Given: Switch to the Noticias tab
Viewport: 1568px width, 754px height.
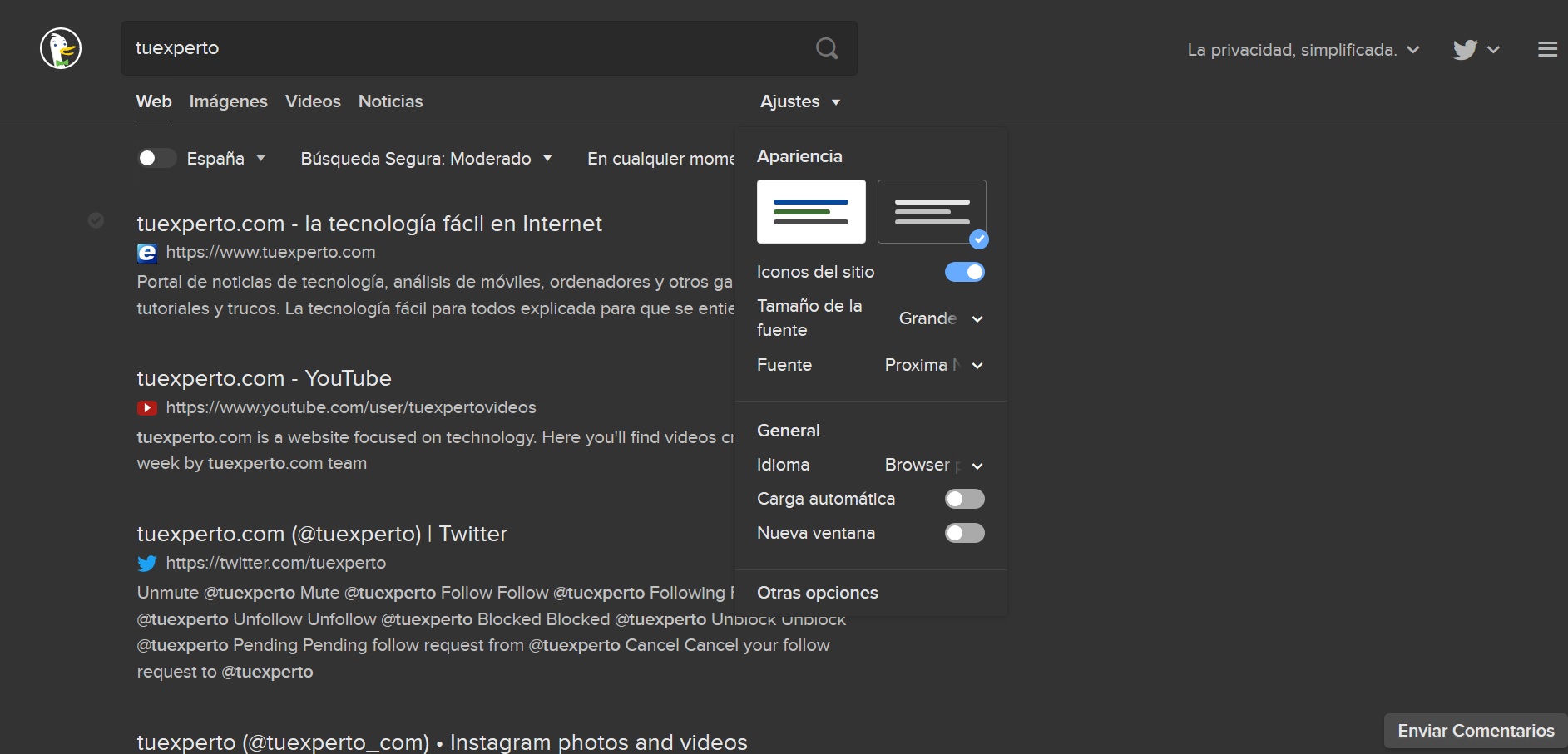Looking at the screenshot, I should pyautogui.click(x=391, y=101).
